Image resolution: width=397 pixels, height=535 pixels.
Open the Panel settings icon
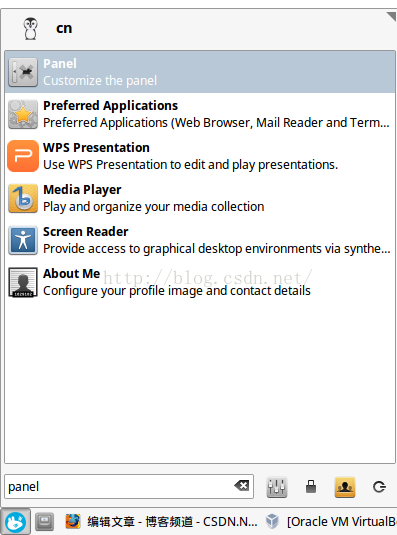click(23, 72)
